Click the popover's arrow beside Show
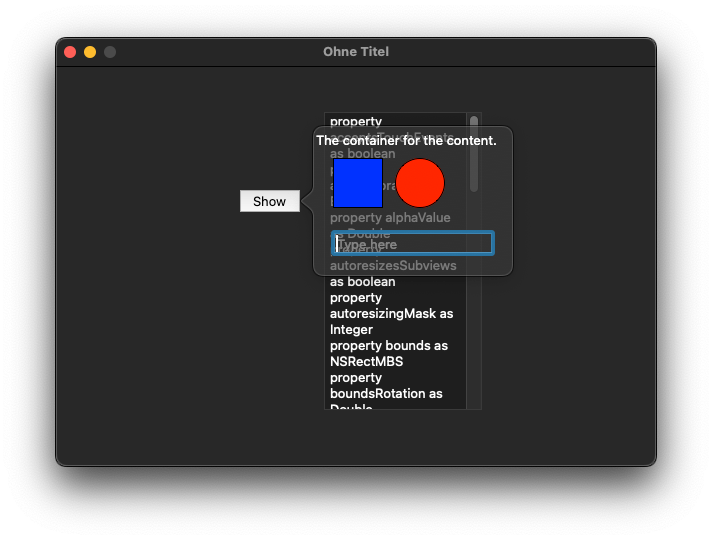The width and height of the screenshot is (712, 540). [307, 201]
